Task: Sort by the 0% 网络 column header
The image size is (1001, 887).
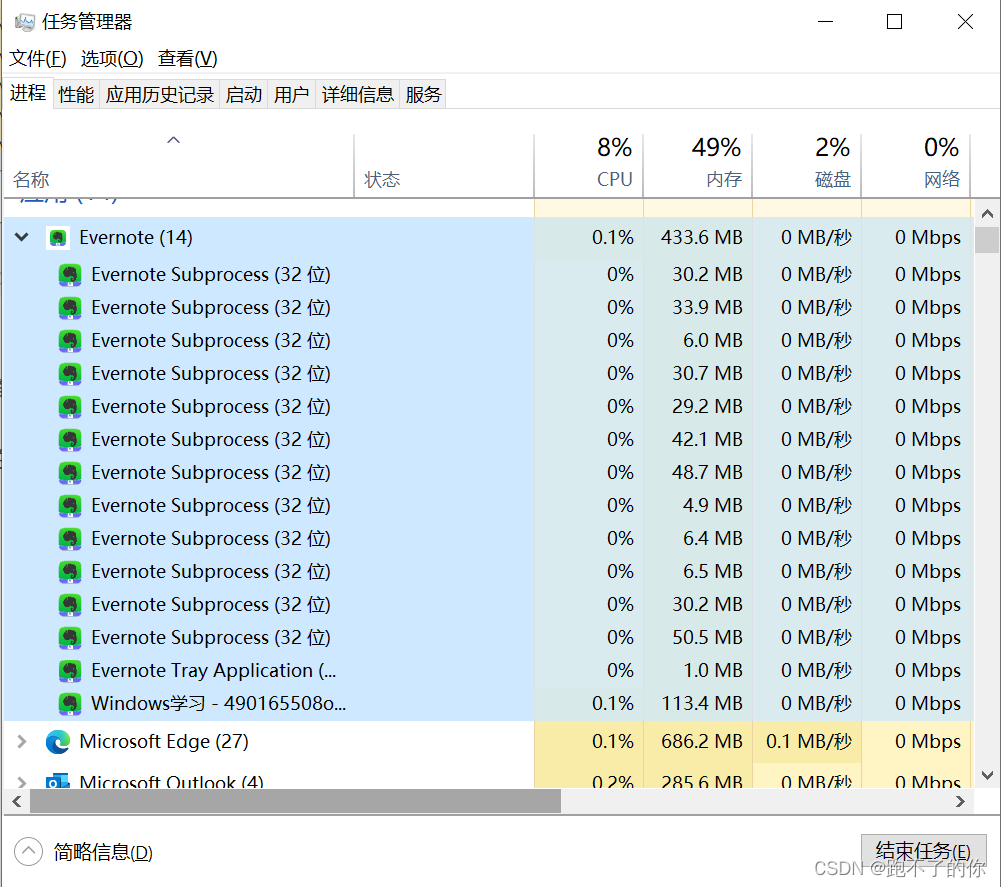Action: point(916,165)
